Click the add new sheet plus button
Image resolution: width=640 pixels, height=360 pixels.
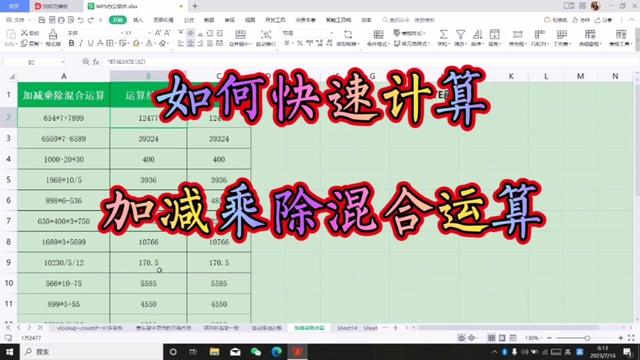tap(395, 328)
